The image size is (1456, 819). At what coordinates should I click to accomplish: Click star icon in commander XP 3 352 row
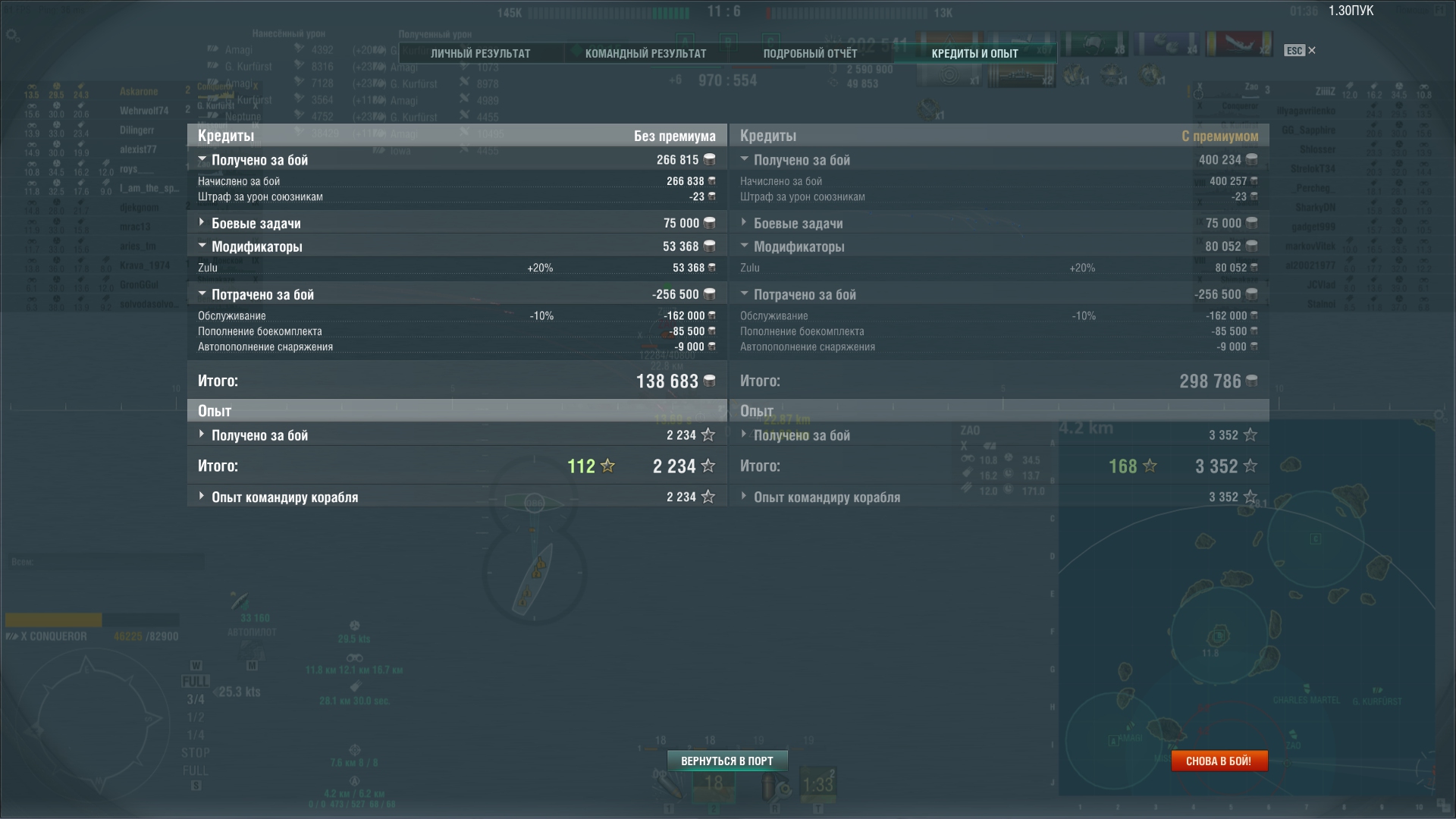coord(1250,496)
